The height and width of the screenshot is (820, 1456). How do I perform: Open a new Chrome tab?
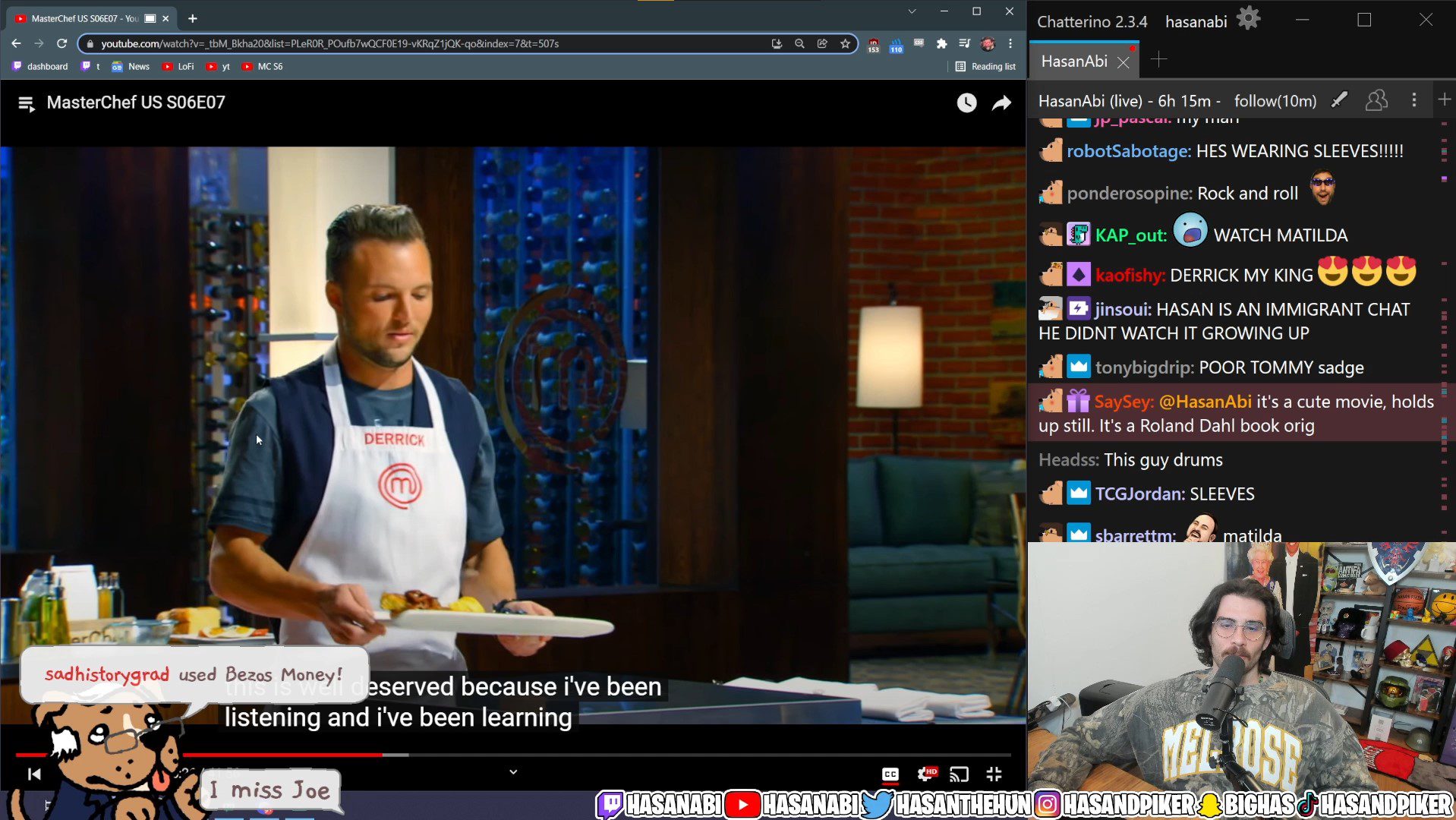coord(192,18)
